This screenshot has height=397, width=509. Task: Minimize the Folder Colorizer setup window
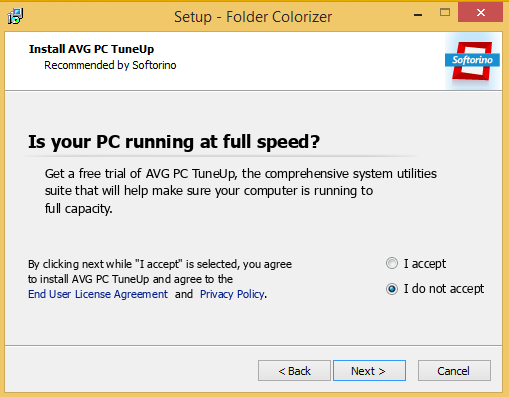pyautogui.click(x=418, y=15)
